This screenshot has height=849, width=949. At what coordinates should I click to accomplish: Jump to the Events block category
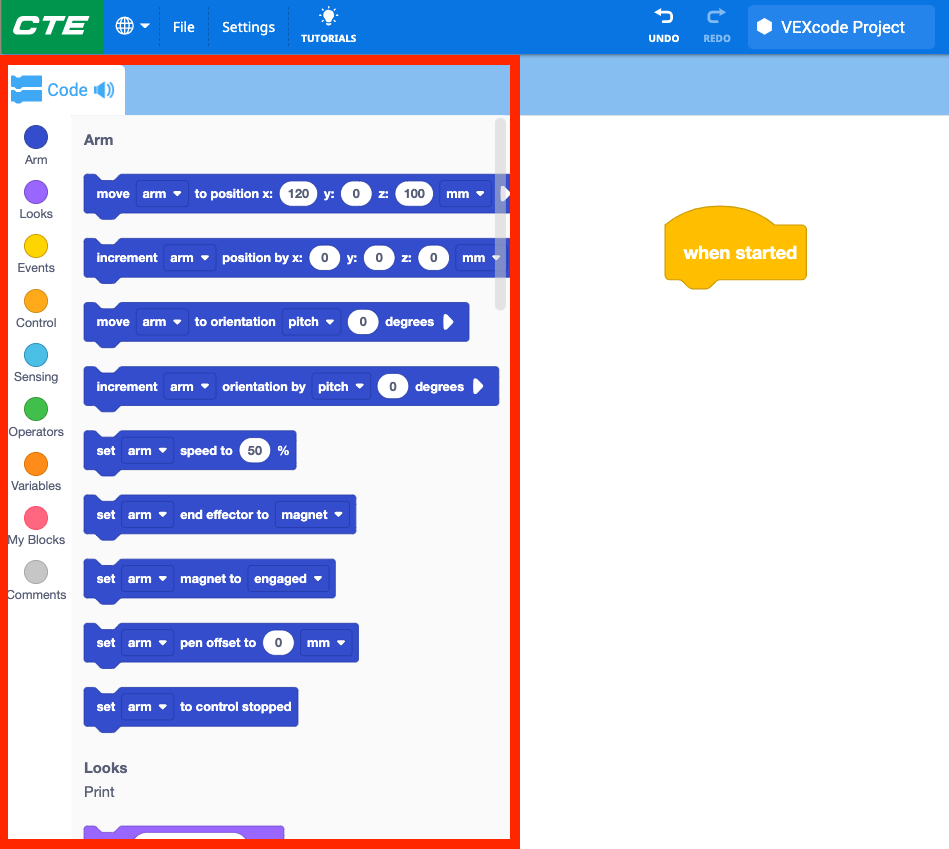pos(36,246)
